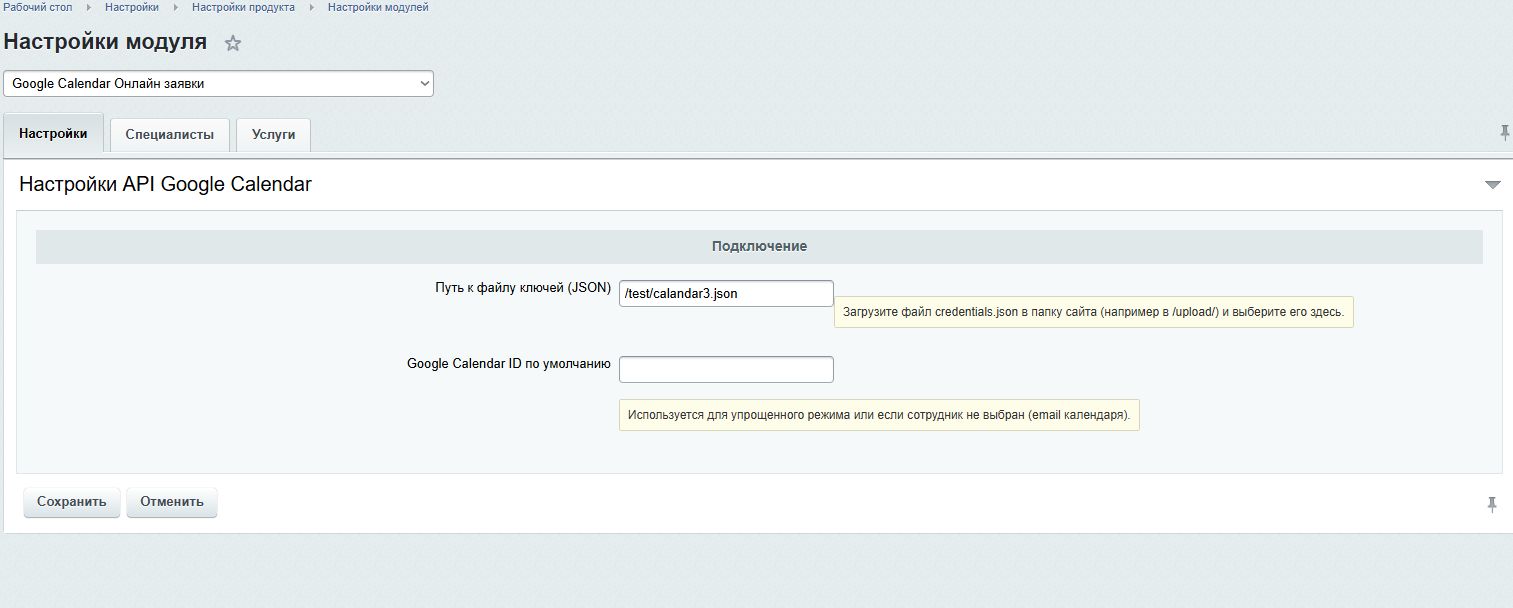Select the Настройки tab
1513x608 pixels.
pyautogui.click(x=53, y=134)
